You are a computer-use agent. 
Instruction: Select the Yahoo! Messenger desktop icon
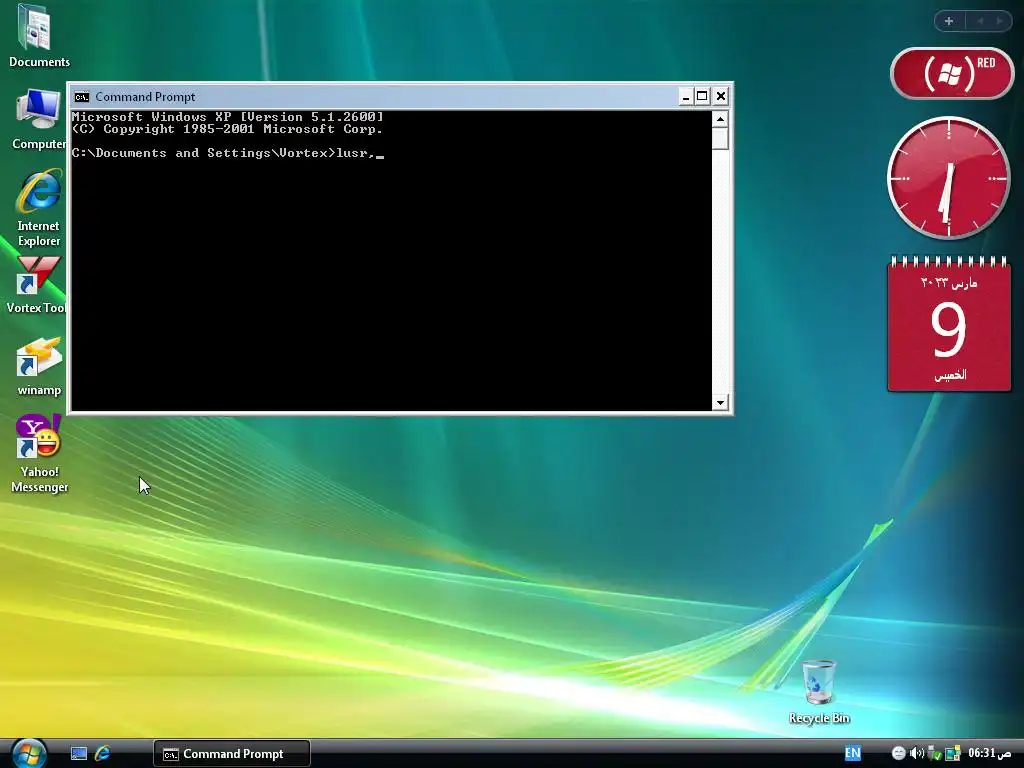[39, 453]
